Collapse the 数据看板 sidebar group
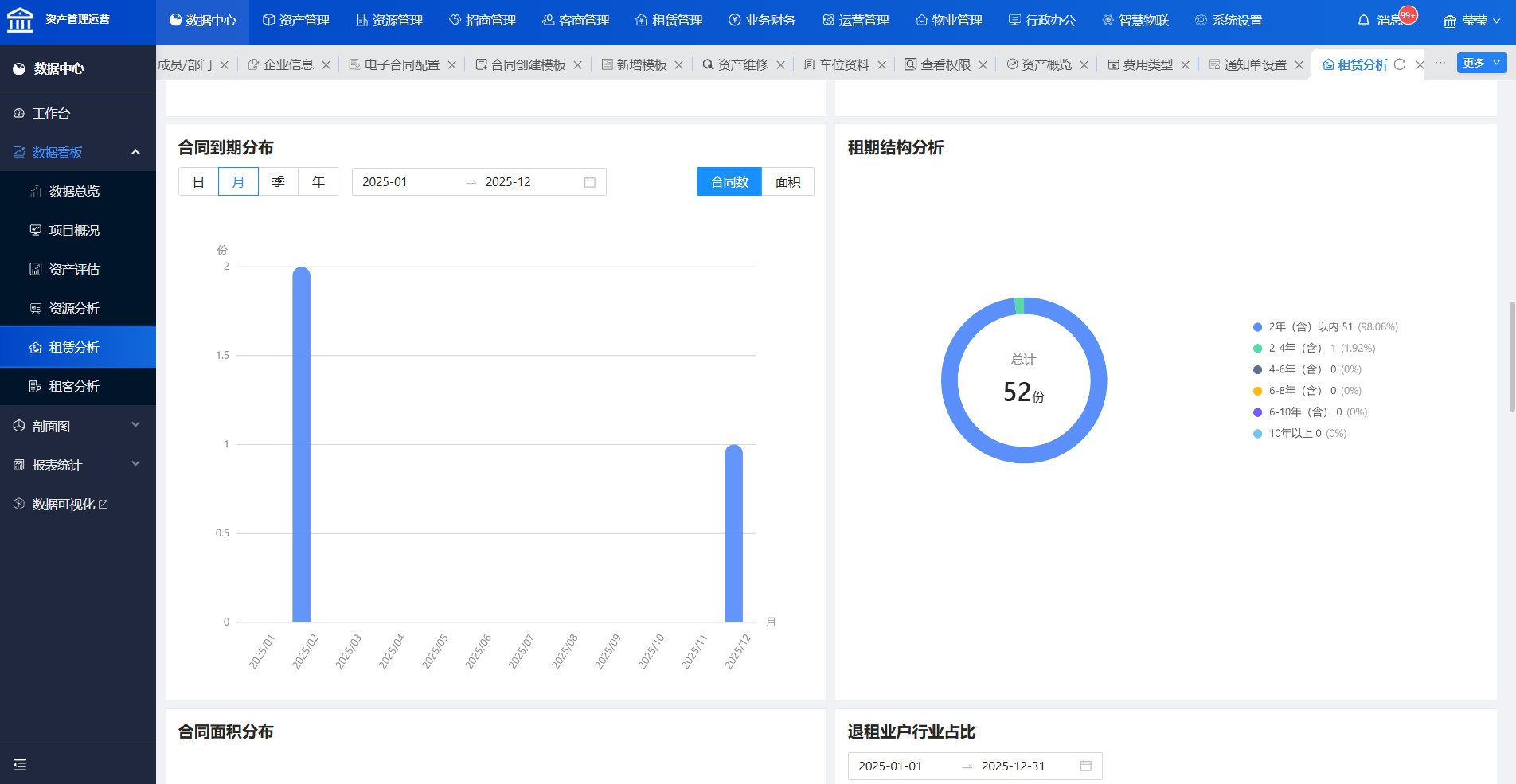The height and width of the screenshot is (784, 1516). click(135, 152)
